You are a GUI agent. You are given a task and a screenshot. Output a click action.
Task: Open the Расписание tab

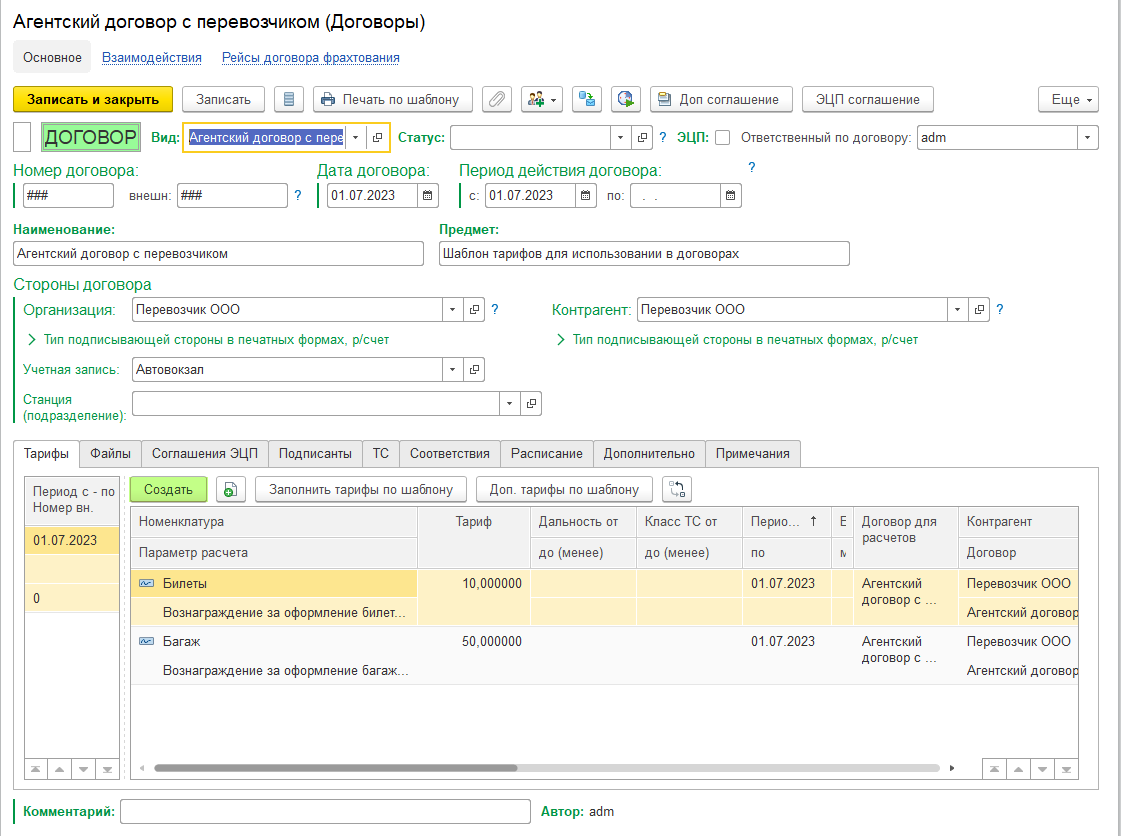pyautogui.click(x=546, y=453)
